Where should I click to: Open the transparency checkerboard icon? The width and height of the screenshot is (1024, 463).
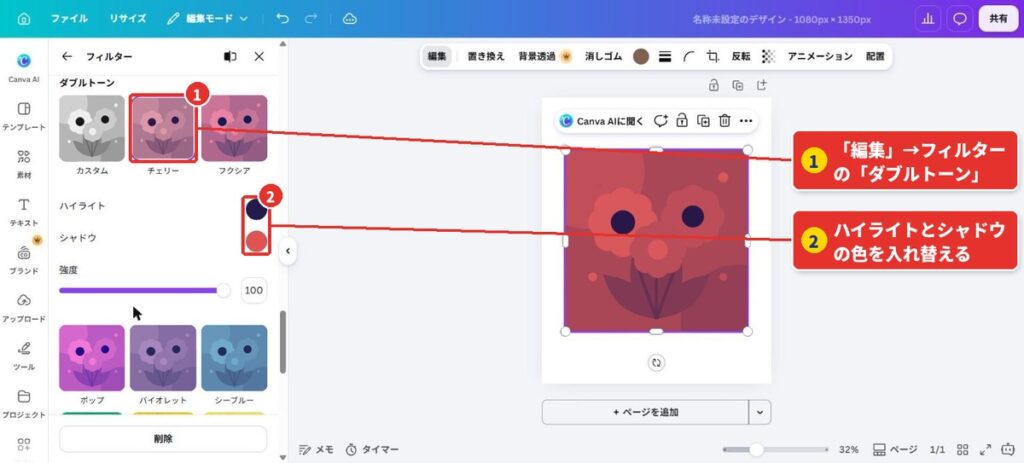click(769, 57)
